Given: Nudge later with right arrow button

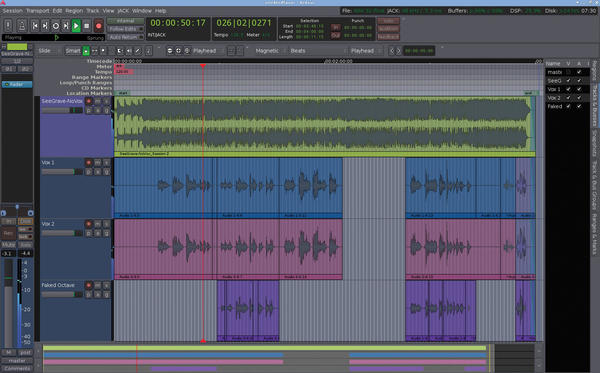Looking at the screenshot, I should click(398, 50).
